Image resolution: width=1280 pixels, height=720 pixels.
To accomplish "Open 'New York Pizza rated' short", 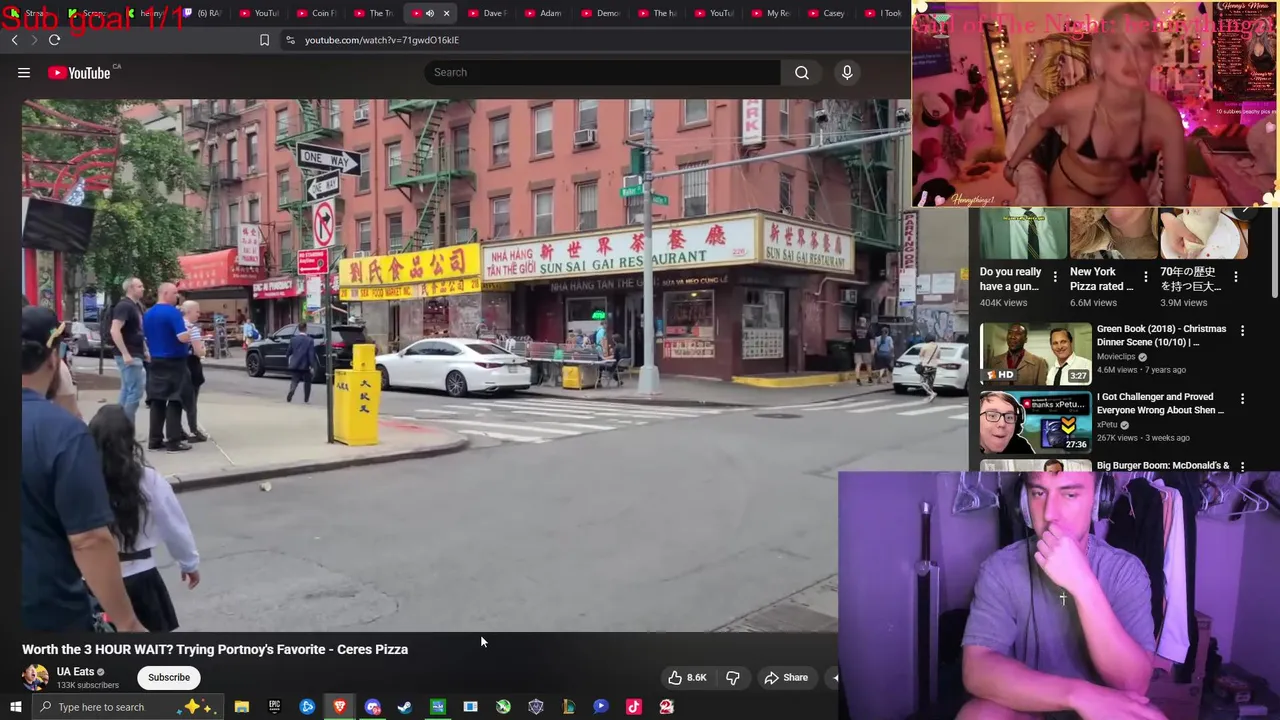I will pos(1111,233).
